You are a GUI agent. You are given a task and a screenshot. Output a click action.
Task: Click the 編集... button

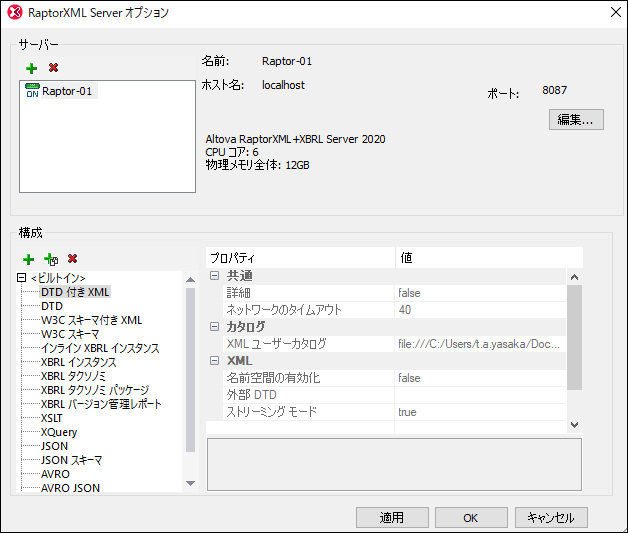pos(575,120)
